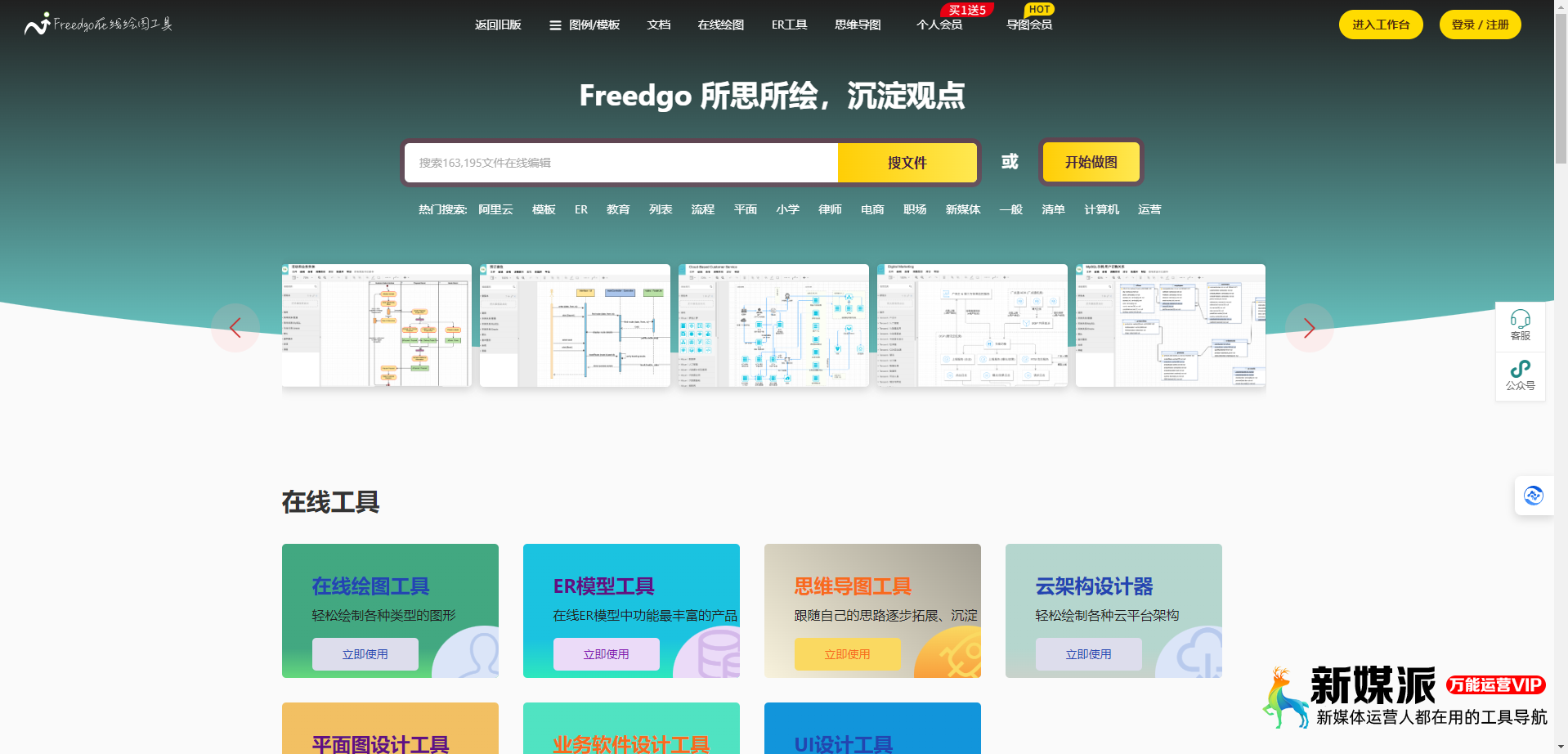The width and height of the screenshot is (1568, 754).
Task: Click the 登录 / 注册 button
Action: [1480, 25]
